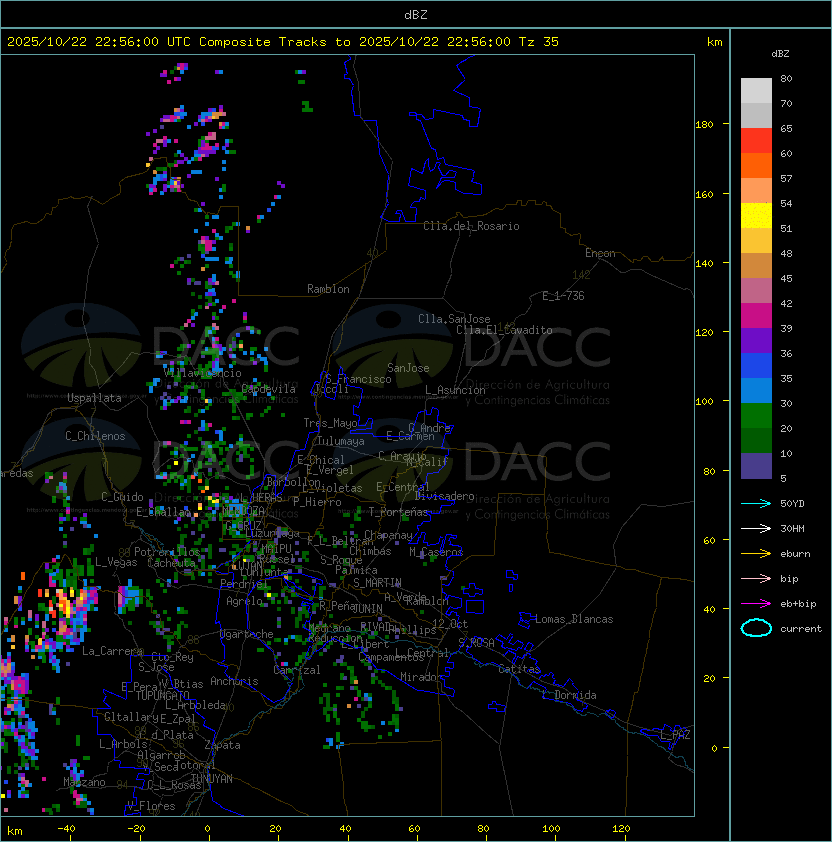The width and height of the screenshot is (832, 842).
Task: Click the 'Villavicencio' place label
Action: (202, 373)
